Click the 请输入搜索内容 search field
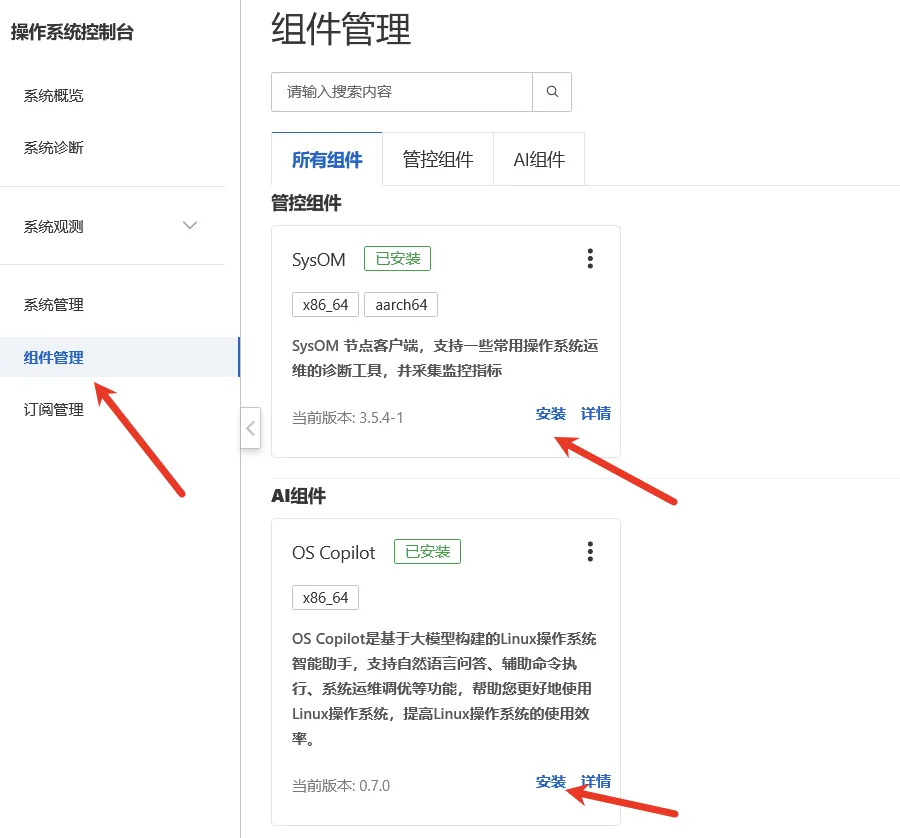The image size is (900, 838). pyautogui.click(x=400, y=91)
